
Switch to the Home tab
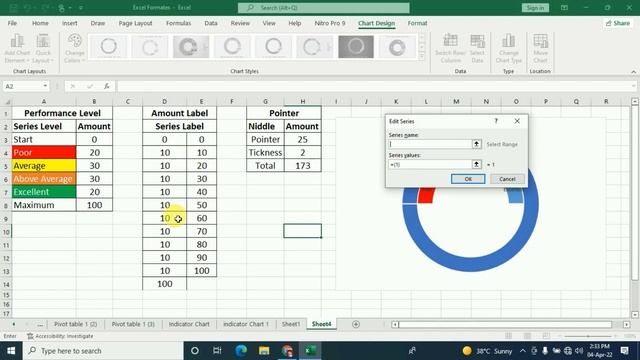click(40, 23)
